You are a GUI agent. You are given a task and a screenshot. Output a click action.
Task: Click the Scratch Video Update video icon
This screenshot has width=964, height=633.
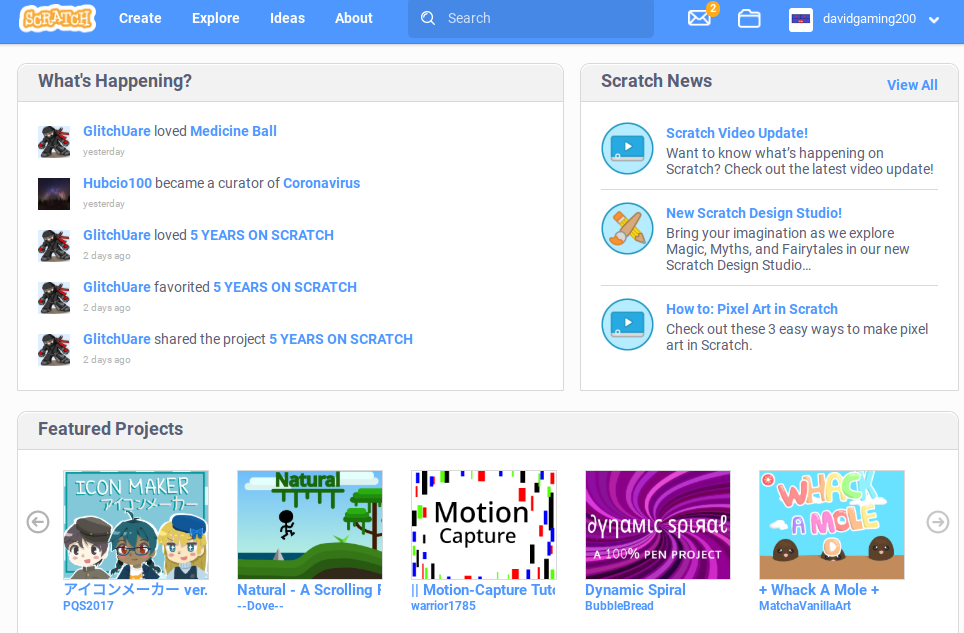pyautogui.click(x=627, y=149)
